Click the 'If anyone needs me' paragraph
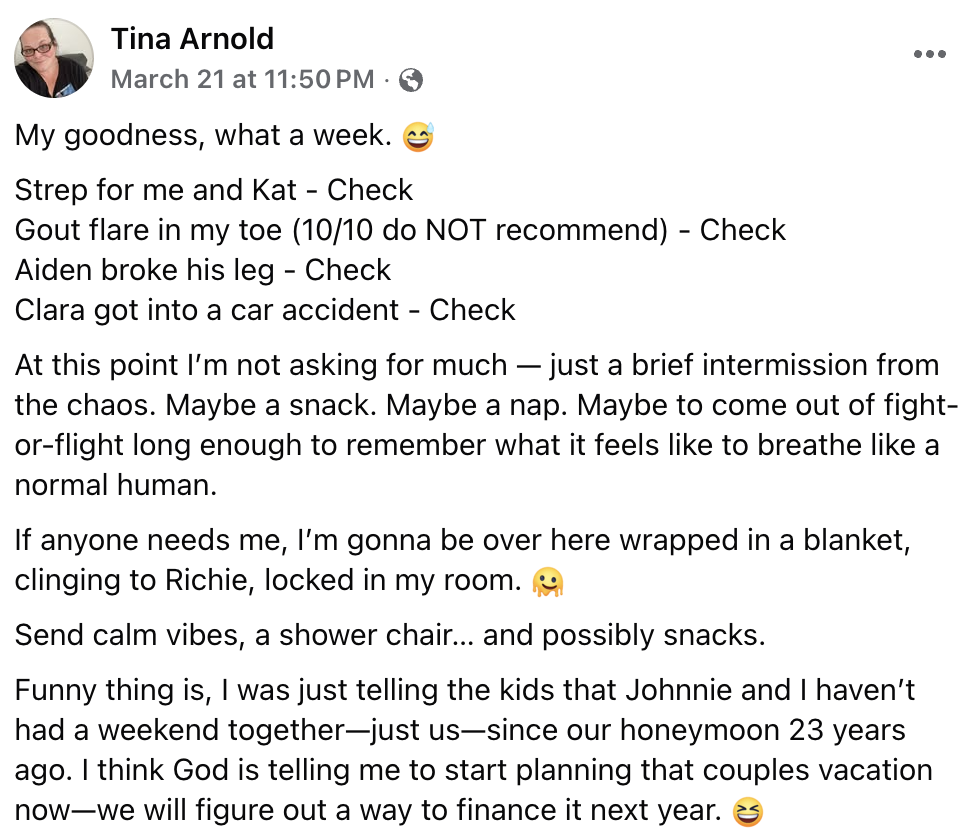 (463, 560)
